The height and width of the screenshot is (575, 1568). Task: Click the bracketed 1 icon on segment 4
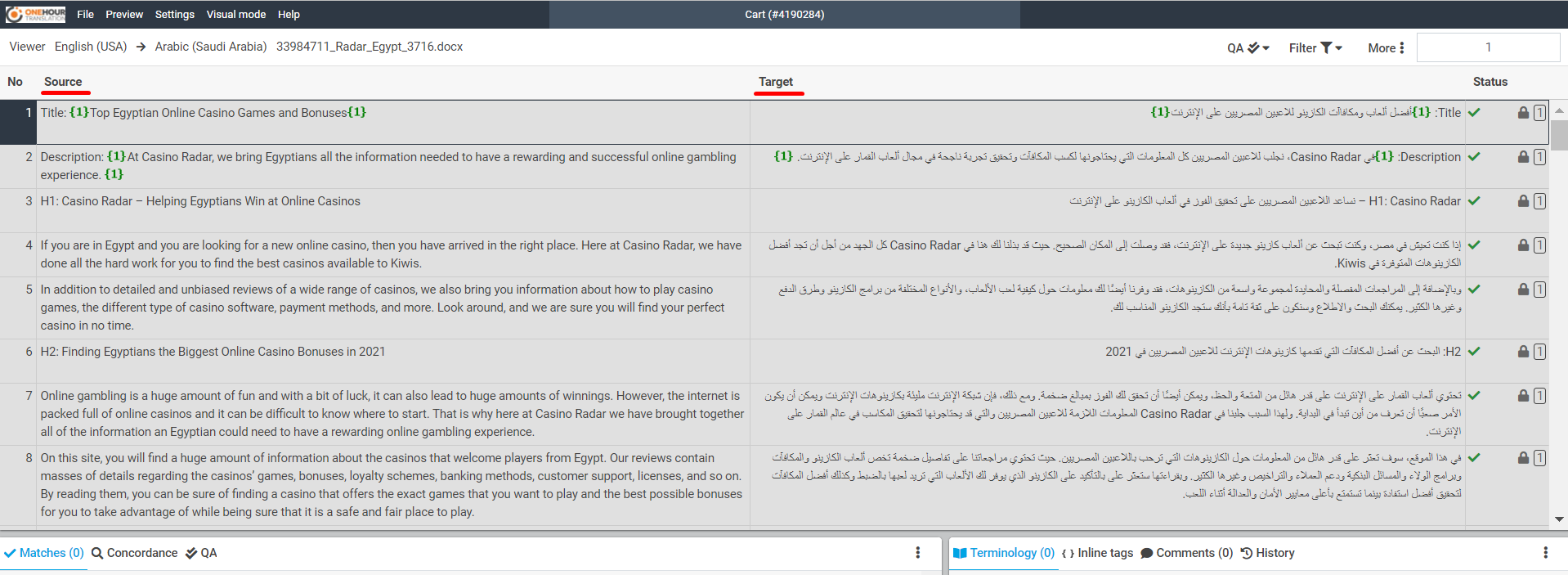(x=1539, y=245)
